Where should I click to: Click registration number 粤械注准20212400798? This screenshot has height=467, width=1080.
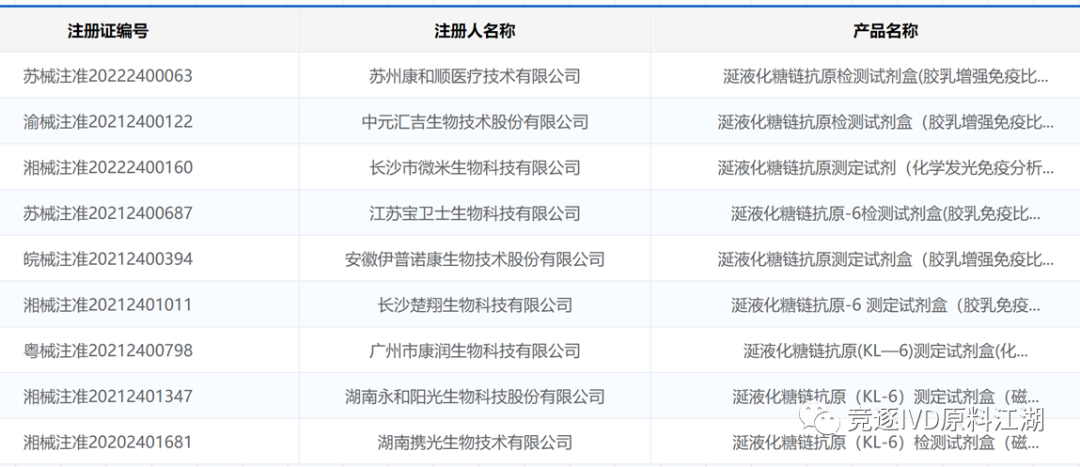coord(108,351)
